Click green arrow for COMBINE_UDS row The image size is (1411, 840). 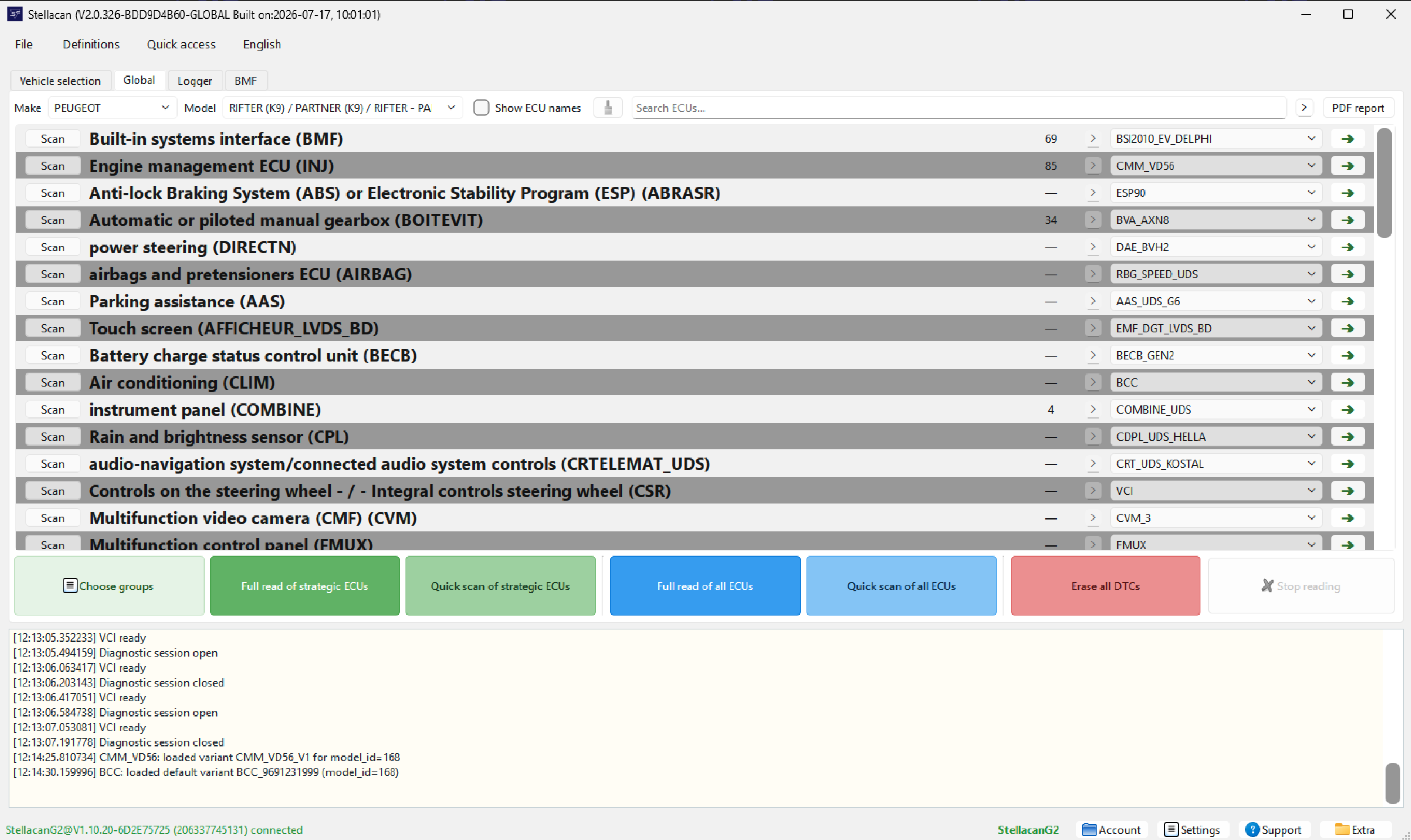[x=1347, y=409]
